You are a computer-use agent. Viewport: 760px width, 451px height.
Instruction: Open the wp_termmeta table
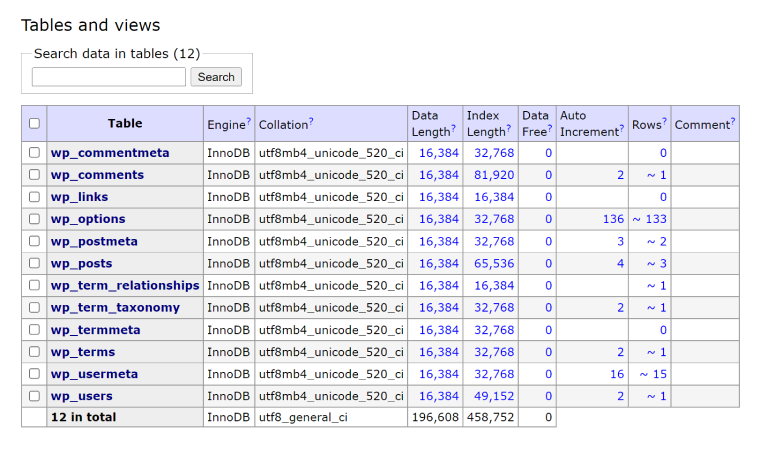click(95, 330)
